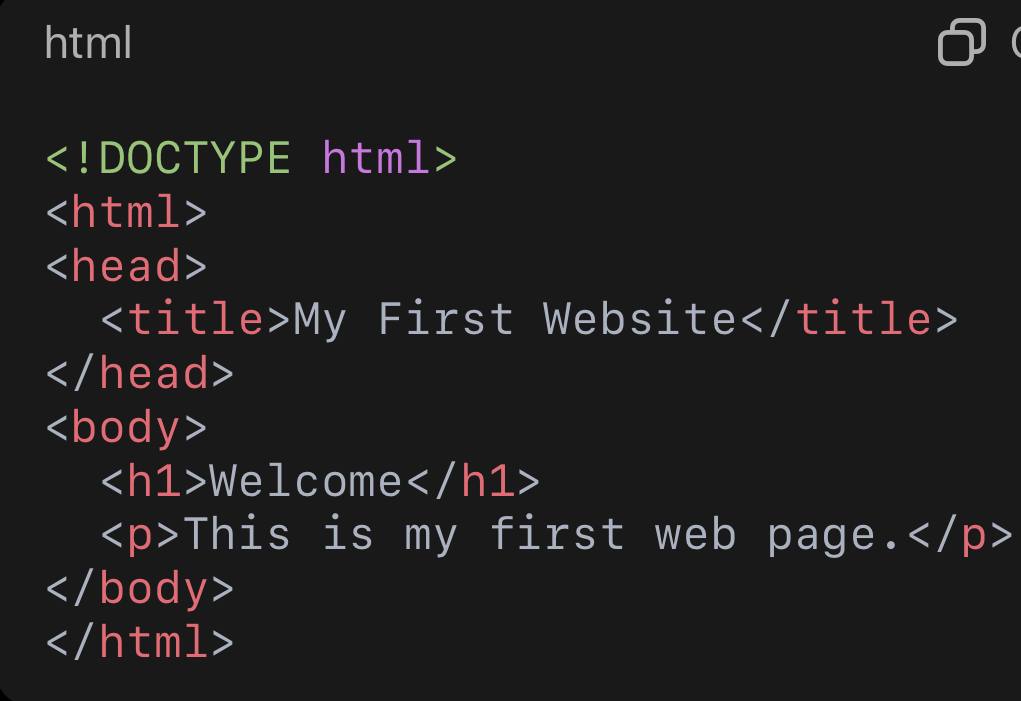Screen dimensions: 1021x701
Task: Click the Welcome heading text
Action: tap(306, 482)
